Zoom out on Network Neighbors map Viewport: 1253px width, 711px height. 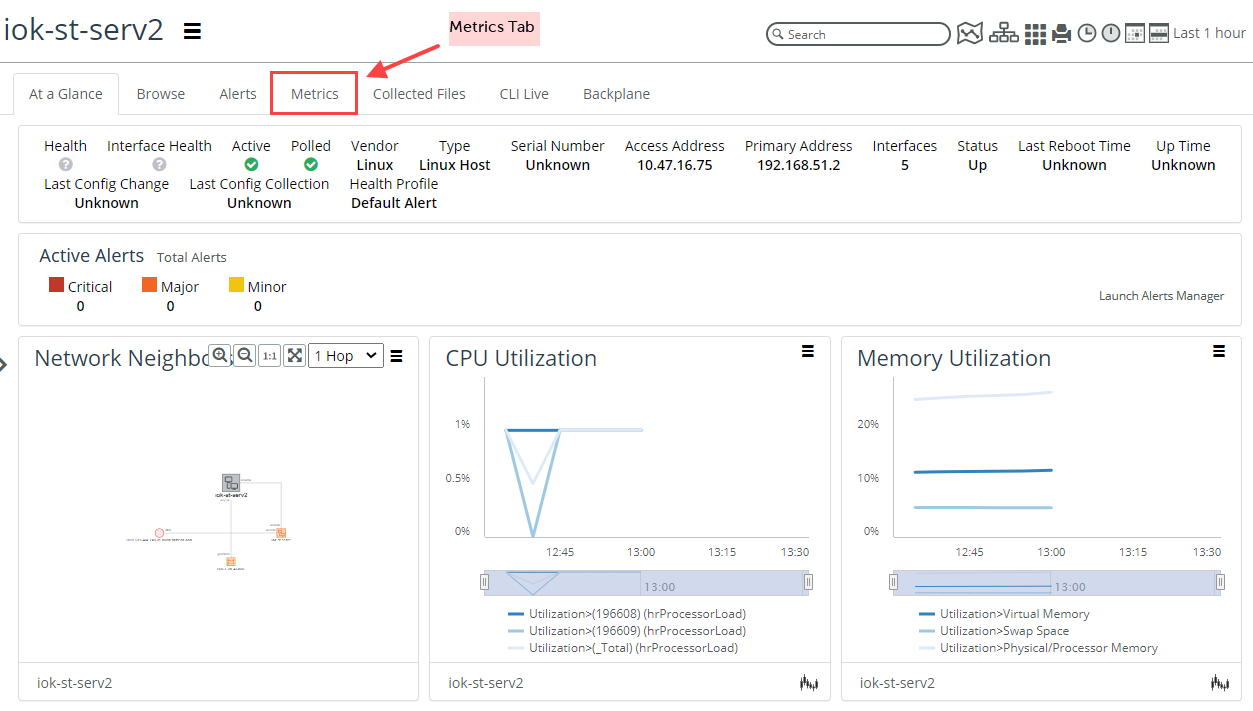coord(244,356)
